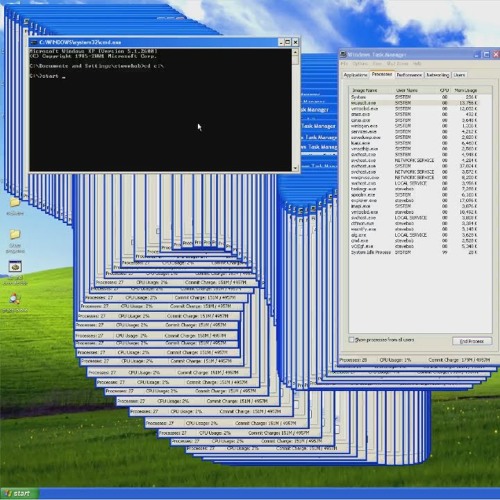Click the cmd window scroll-down arrow
Screen dimensions: 500x500
pos(295,168)
